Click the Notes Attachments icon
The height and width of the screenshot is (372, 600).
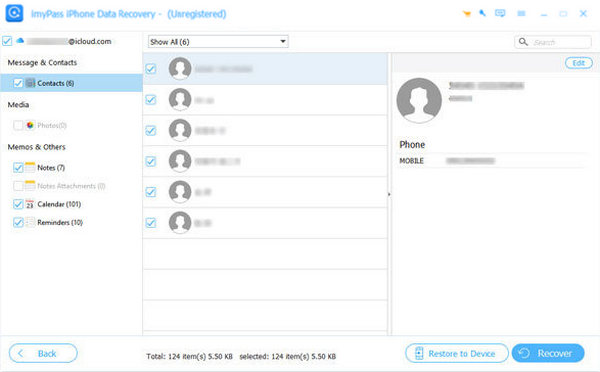30,186
